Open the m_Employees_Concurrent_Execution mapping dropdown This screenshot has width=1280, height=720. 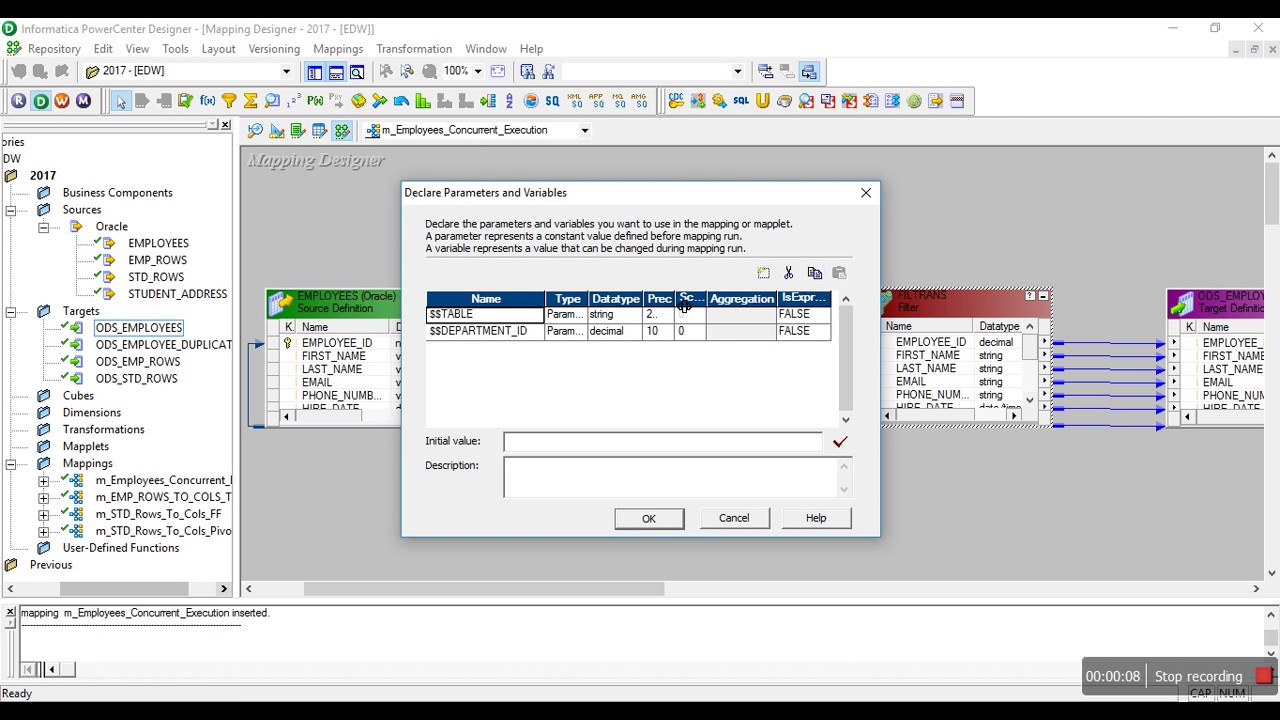(x=585, y=130)
